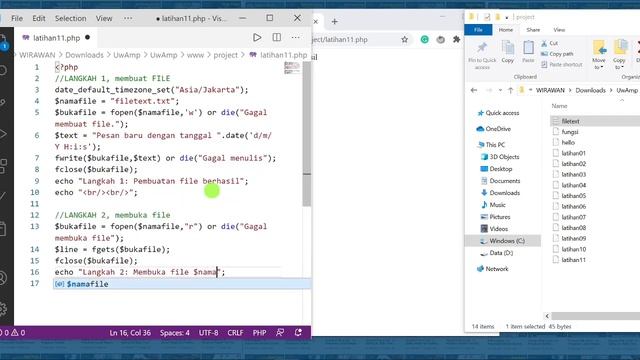This screenshot has height=360, width=640.
Task: Bookmark page with star icon in browser
Action: tap(404, 40)
